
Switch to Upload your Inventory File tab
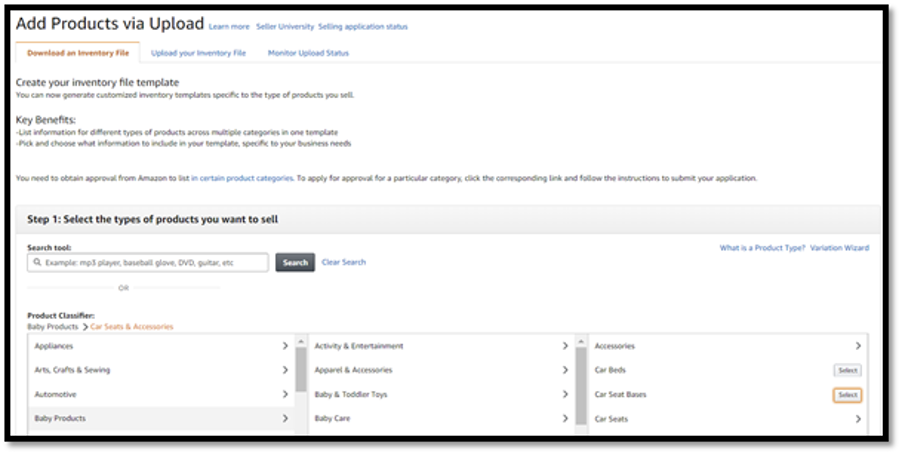point(198,53)
